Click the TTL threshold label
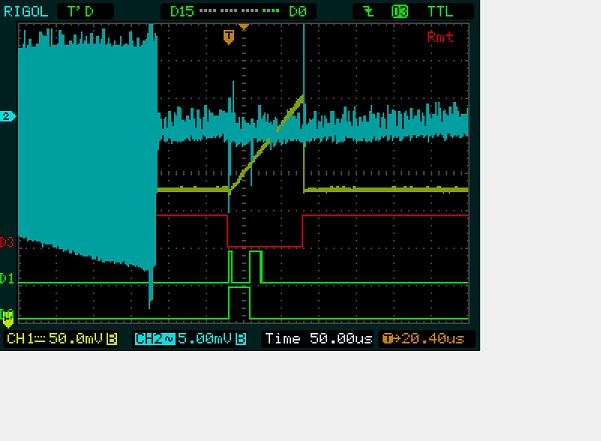The height and width of the screenshot is (441, 601). coord(440,11)
